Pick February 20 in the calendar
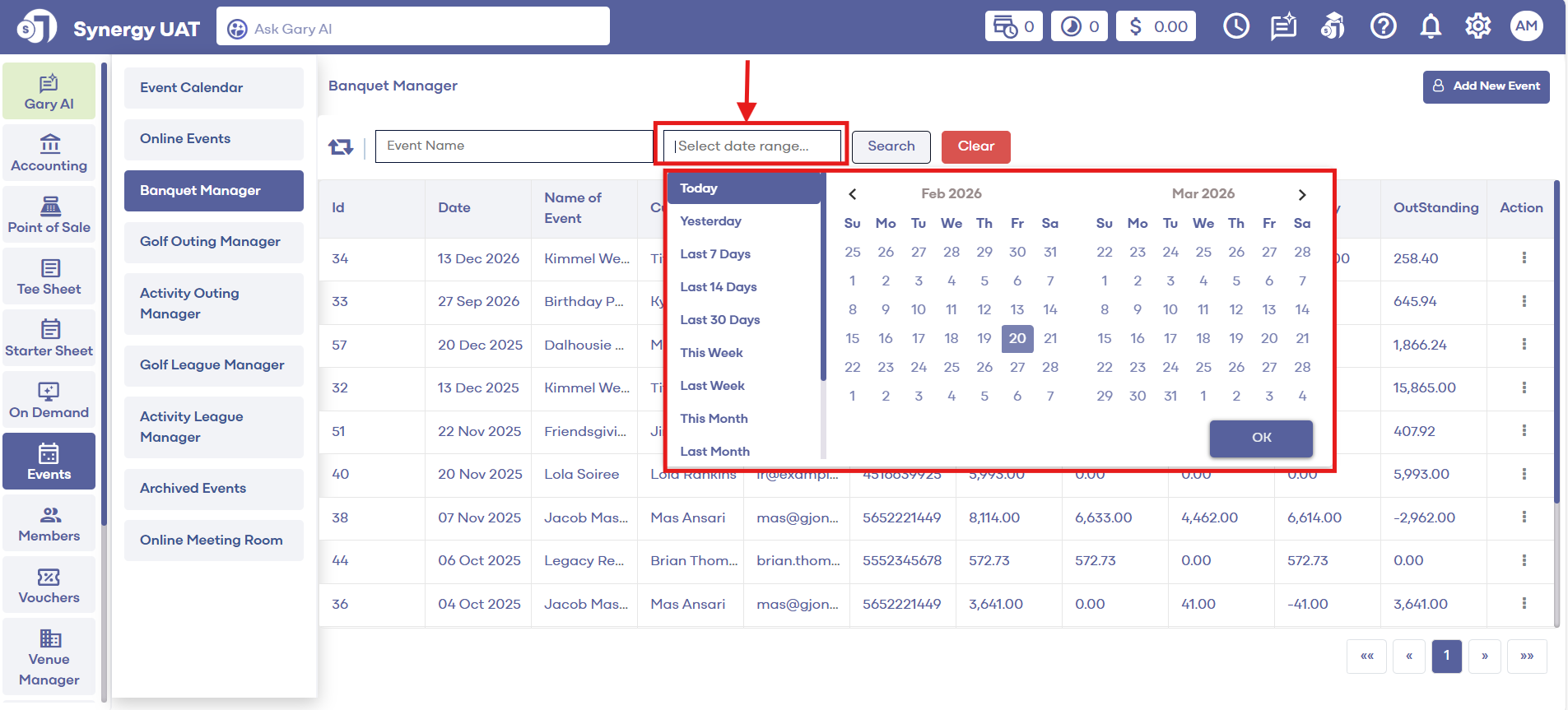 tap(1017, 339)
